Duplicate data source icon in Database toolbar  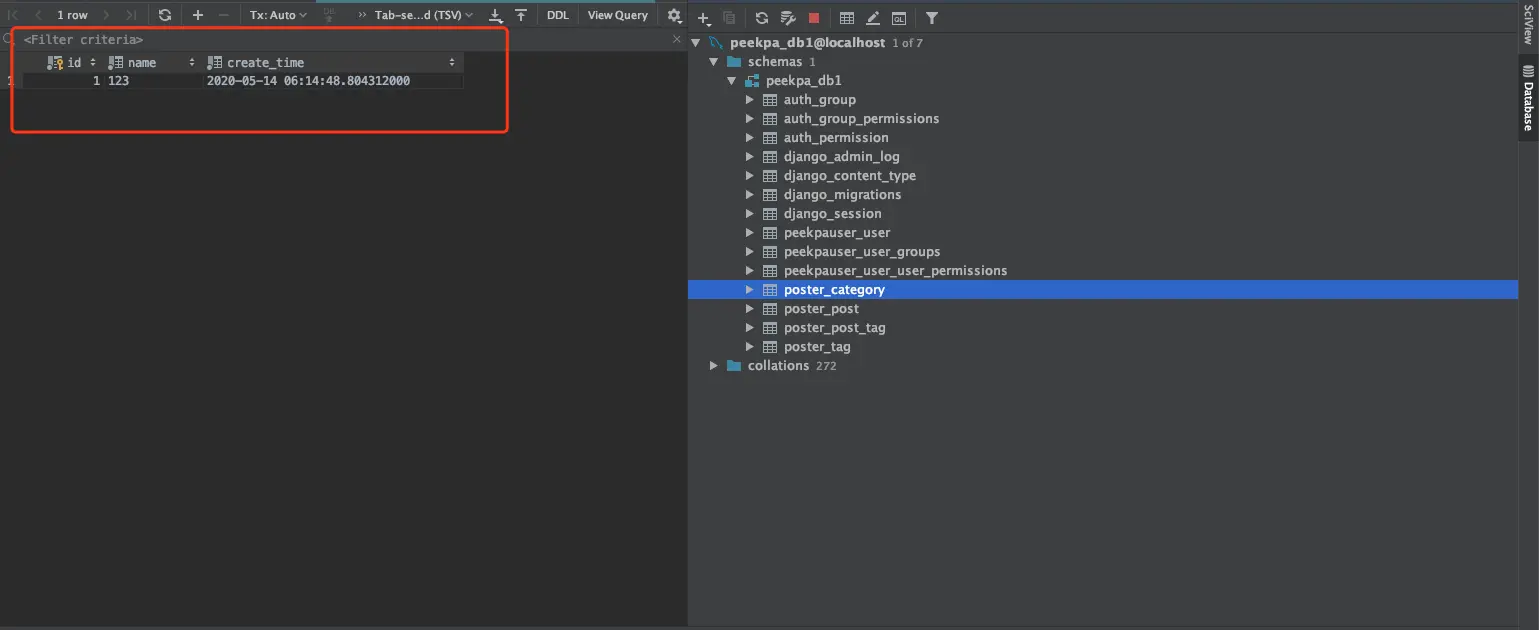729,18
